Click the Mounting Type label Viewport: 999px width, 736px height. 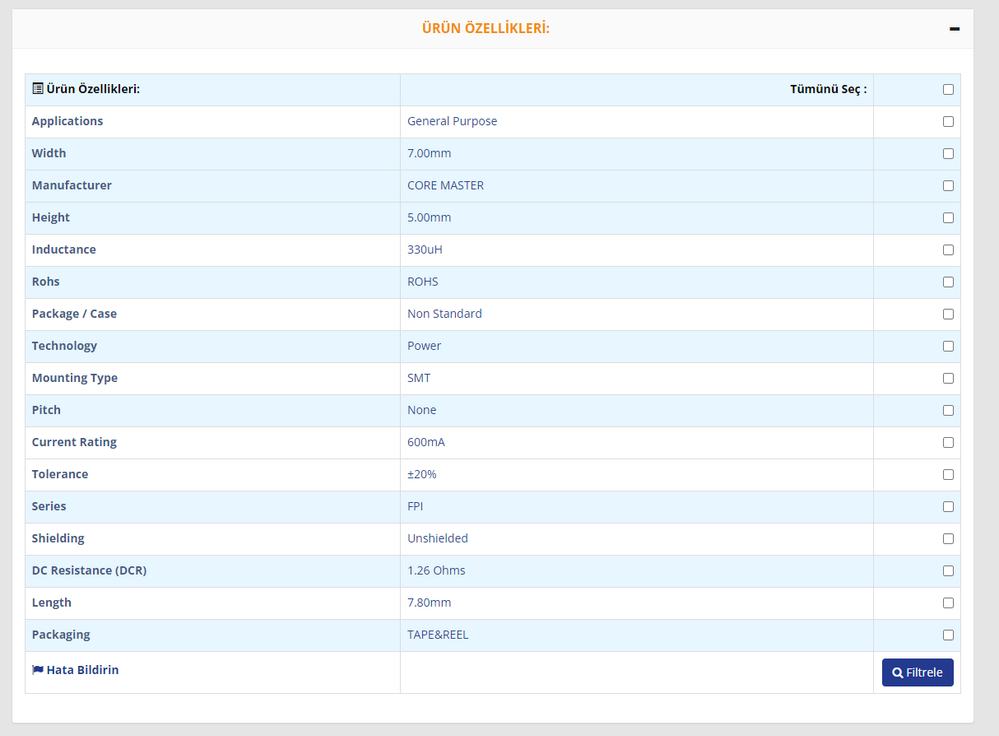click(x=75, y=378)
